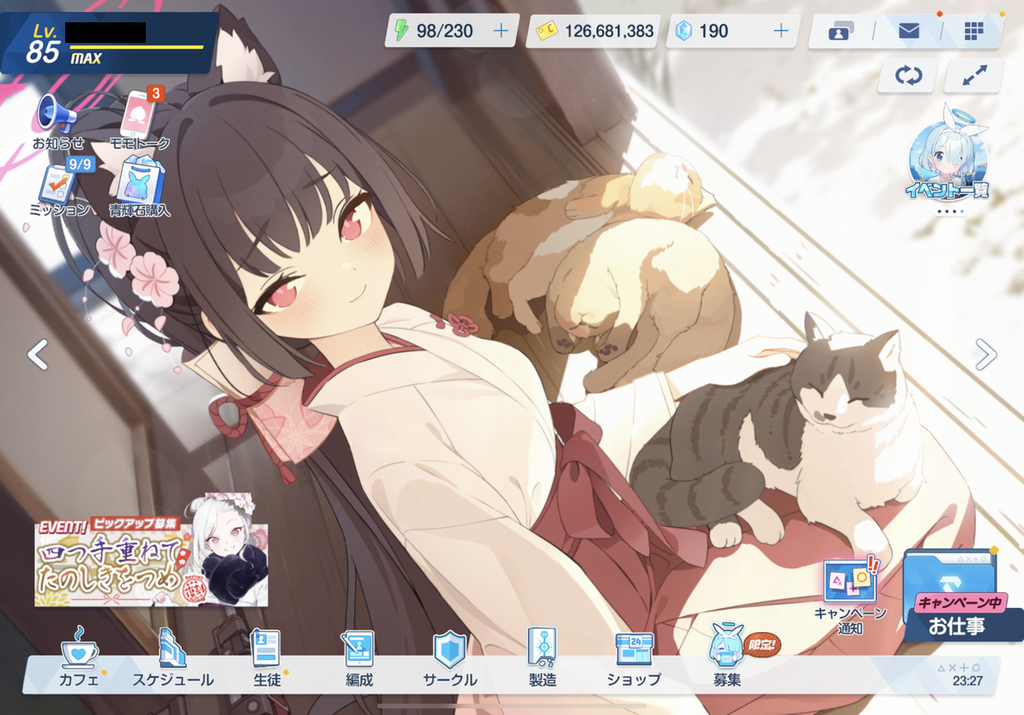The height and width of the screenshot is (715, 1024).
Task: Tap the MAX experience bar
Action: pos(136,48)
